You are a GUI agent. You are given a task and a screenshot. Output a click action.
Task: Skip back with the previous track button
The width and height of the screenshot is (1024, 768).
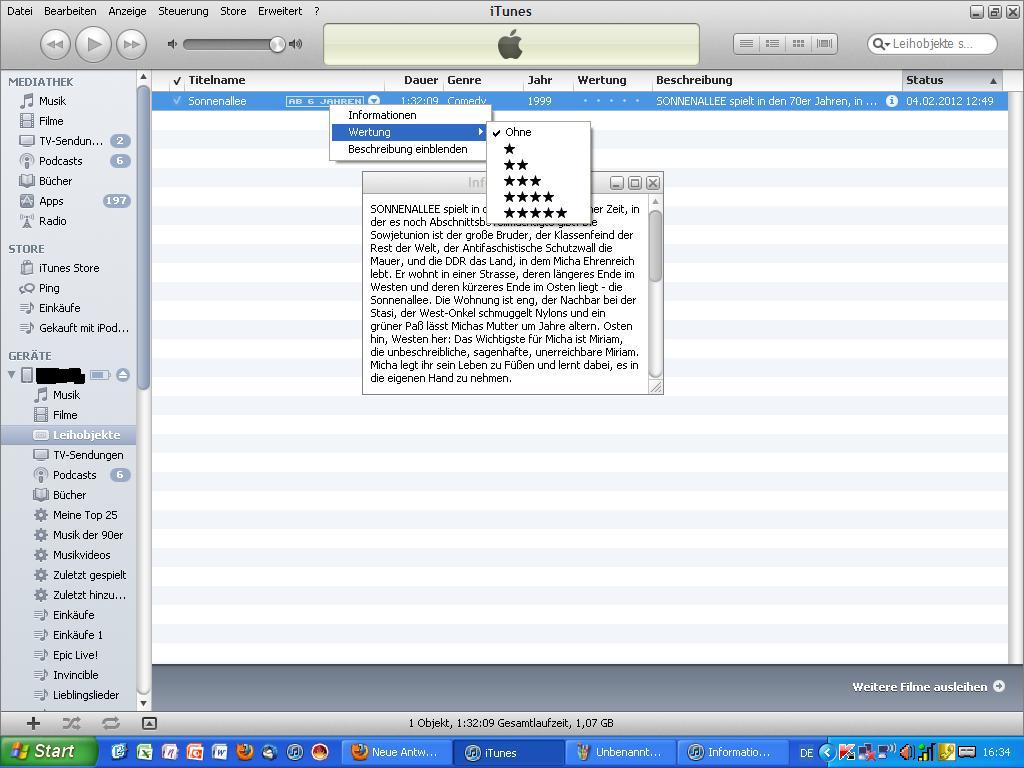point(56,44)
